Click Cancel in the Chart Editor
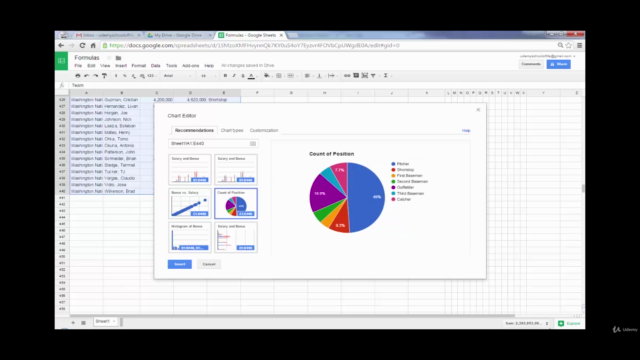The height and width of the screenshot is (360, 640). 209,264
